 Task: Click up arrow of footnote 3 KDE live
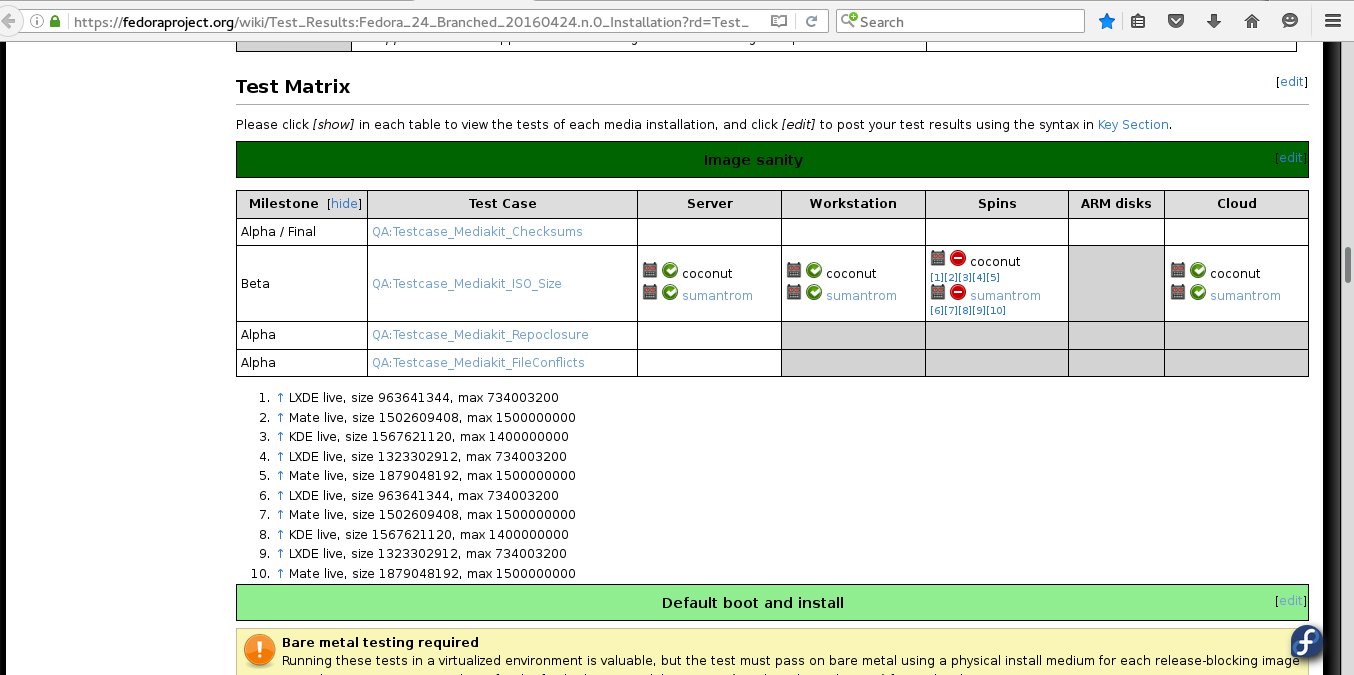point(280,437)
